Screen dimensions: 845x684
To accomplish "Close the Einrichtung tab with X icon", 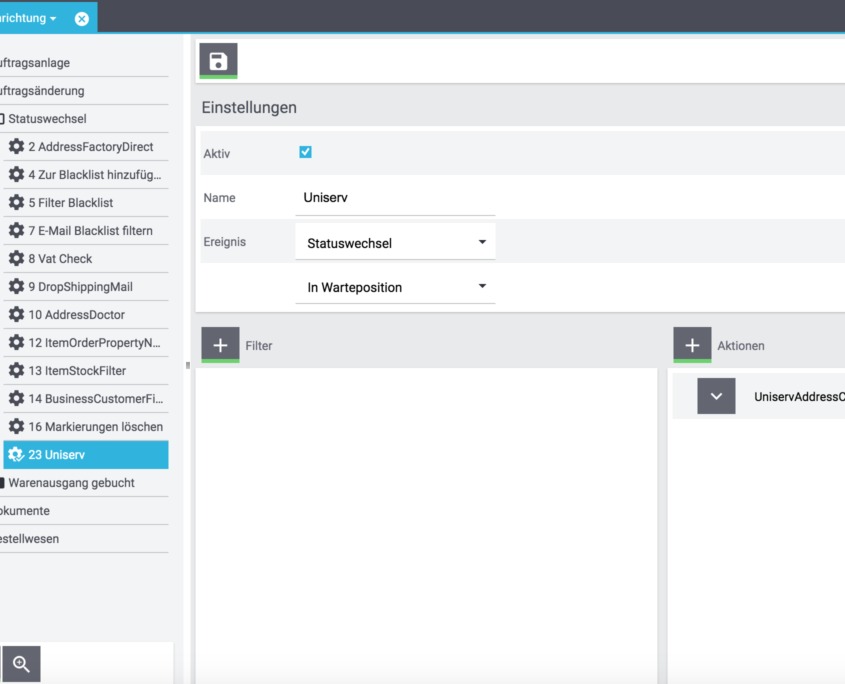I will pos(81,19).
